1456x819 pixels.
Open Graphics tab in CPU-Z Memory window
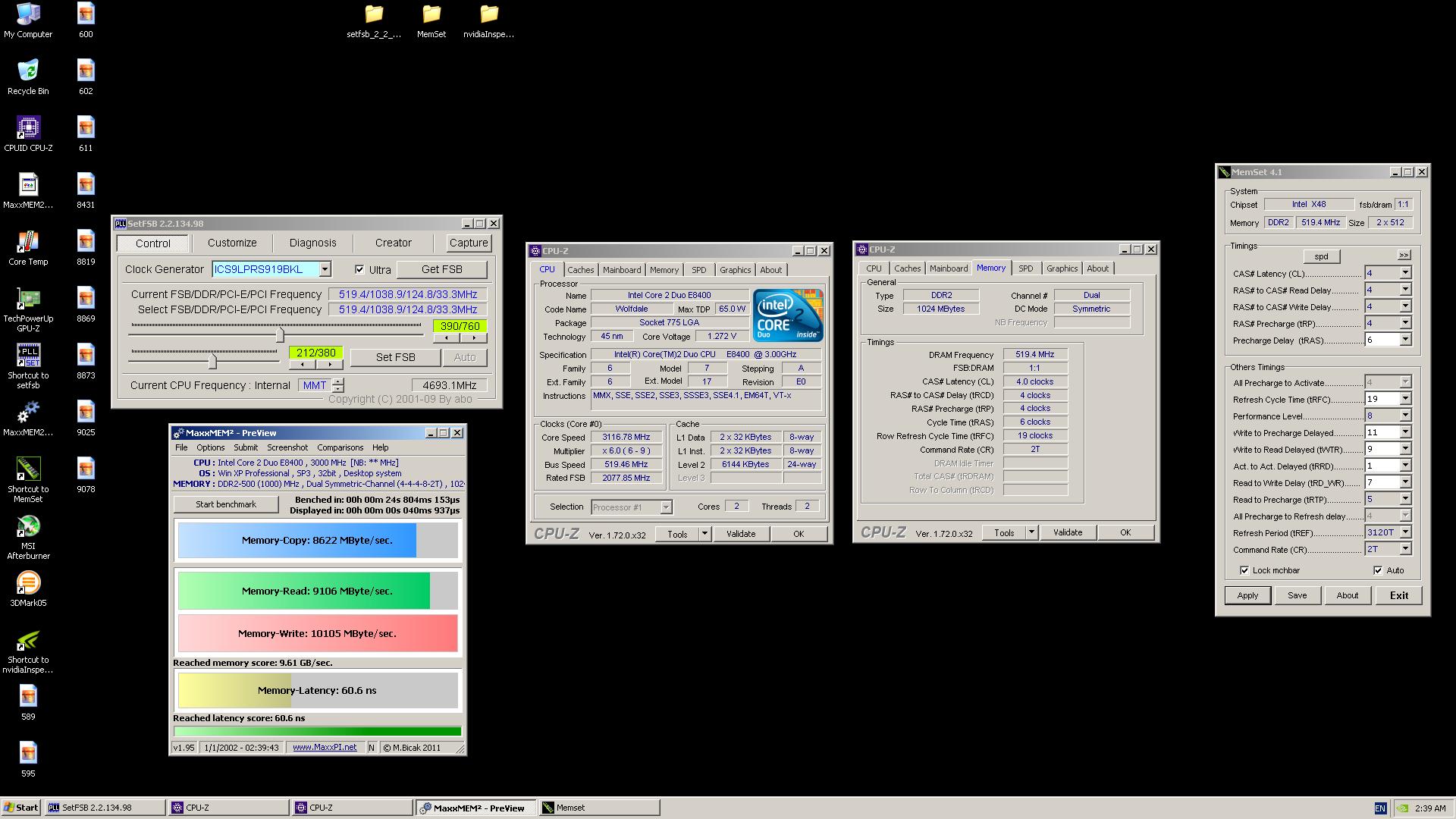[x=1062, y=268]
